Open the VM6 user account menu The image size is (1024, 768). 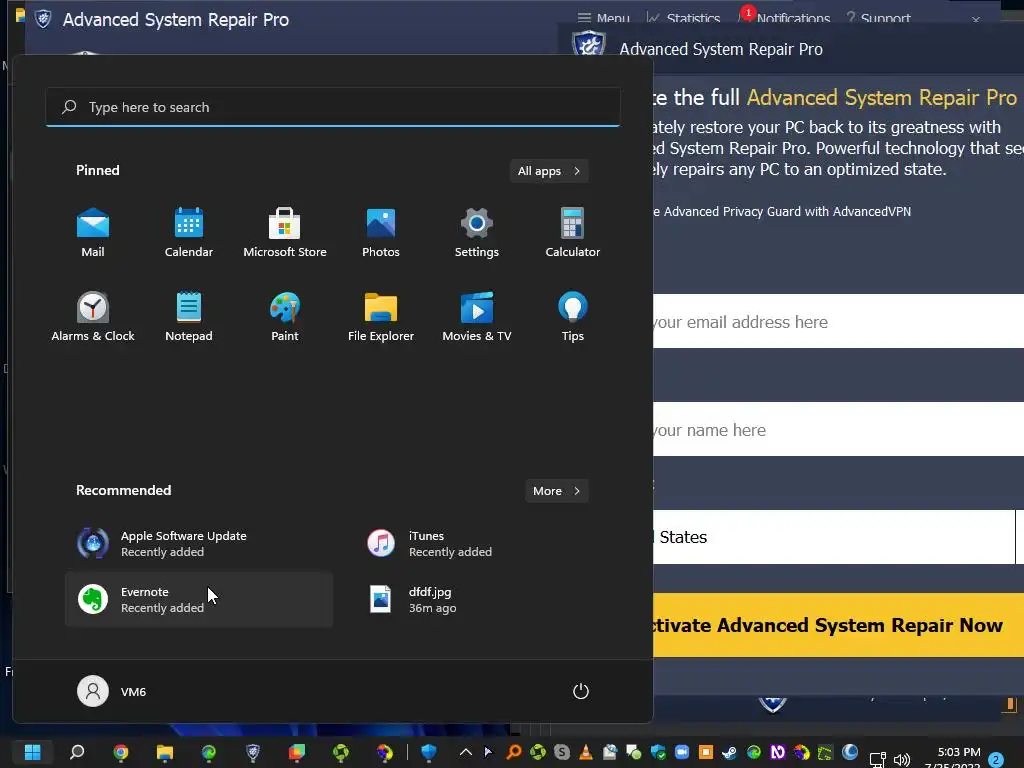pyautogui.click(x=112, y=691)
